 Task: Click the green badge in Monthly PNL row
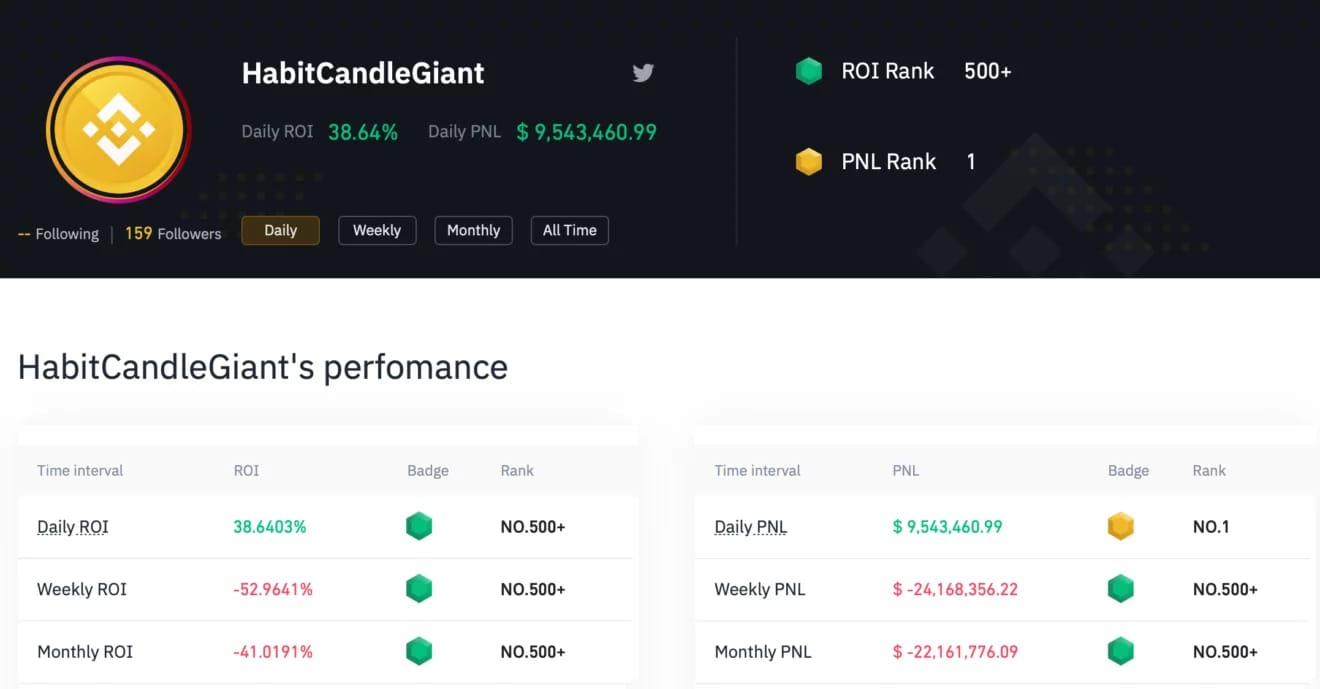point(1120,650)
